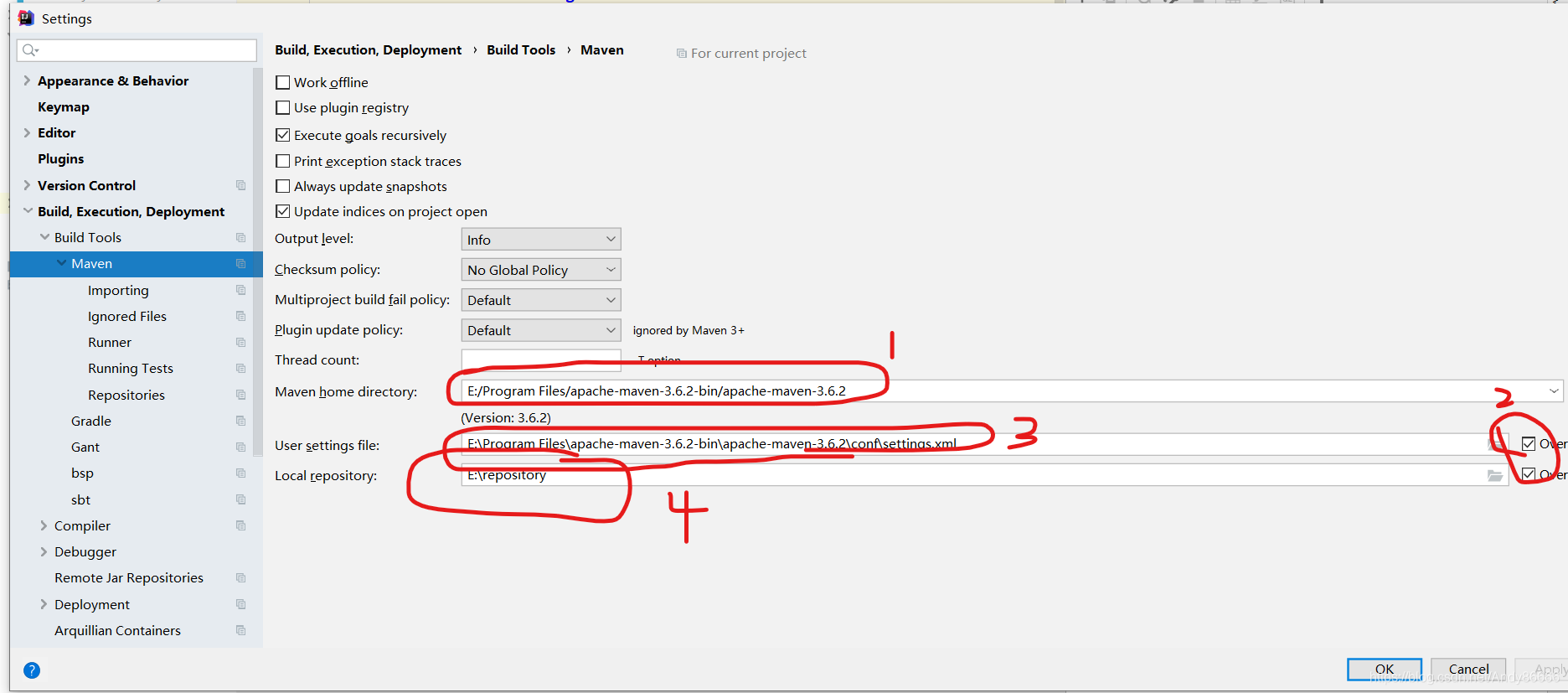The image size is (1568, 693).
Task: Click Build Tools in breadcrumb
Action: click(521, 49)
